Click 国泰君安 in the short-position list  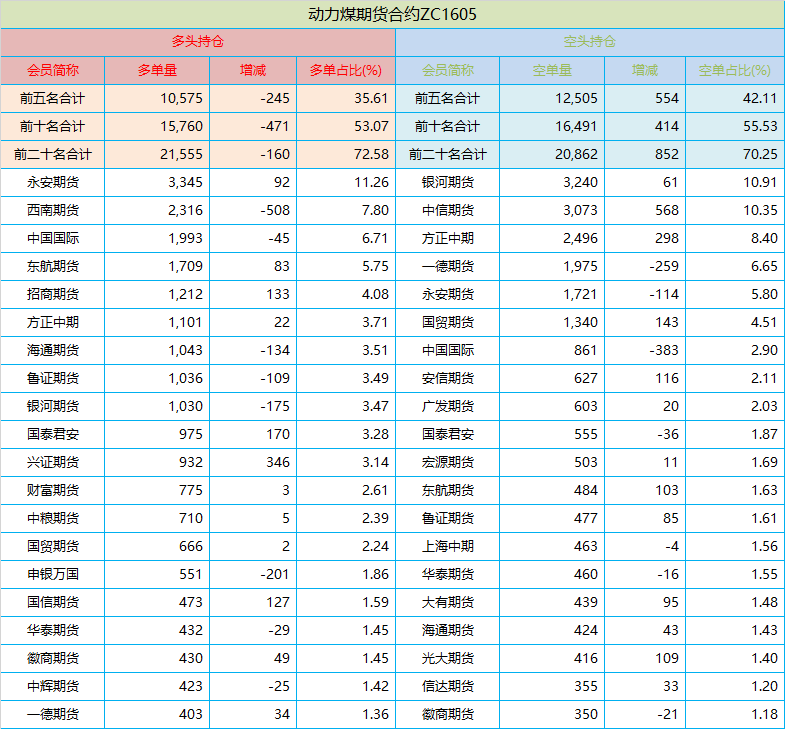point(448,434)
